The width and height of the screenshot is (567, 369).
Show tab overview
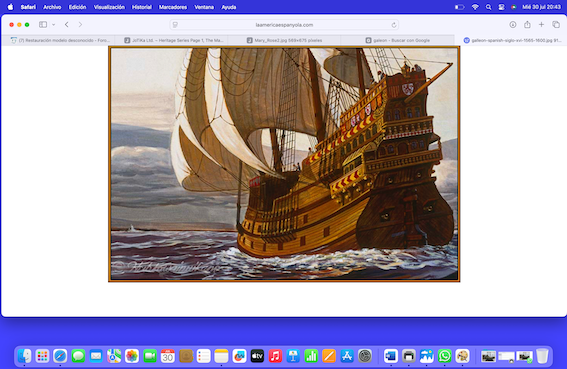[556, 25]
